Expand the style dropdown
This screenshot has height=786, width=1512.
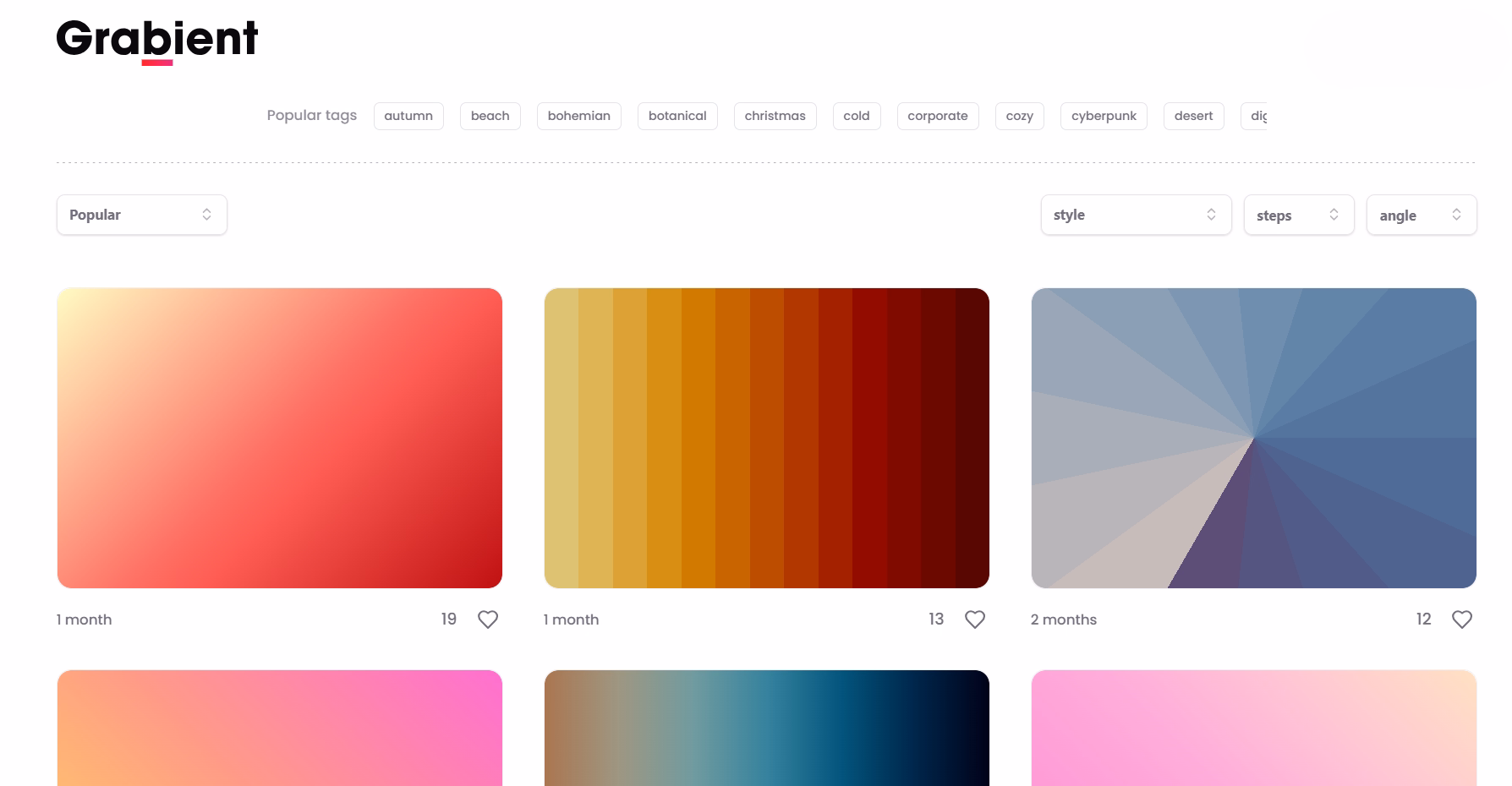[x=1136, y=215]
